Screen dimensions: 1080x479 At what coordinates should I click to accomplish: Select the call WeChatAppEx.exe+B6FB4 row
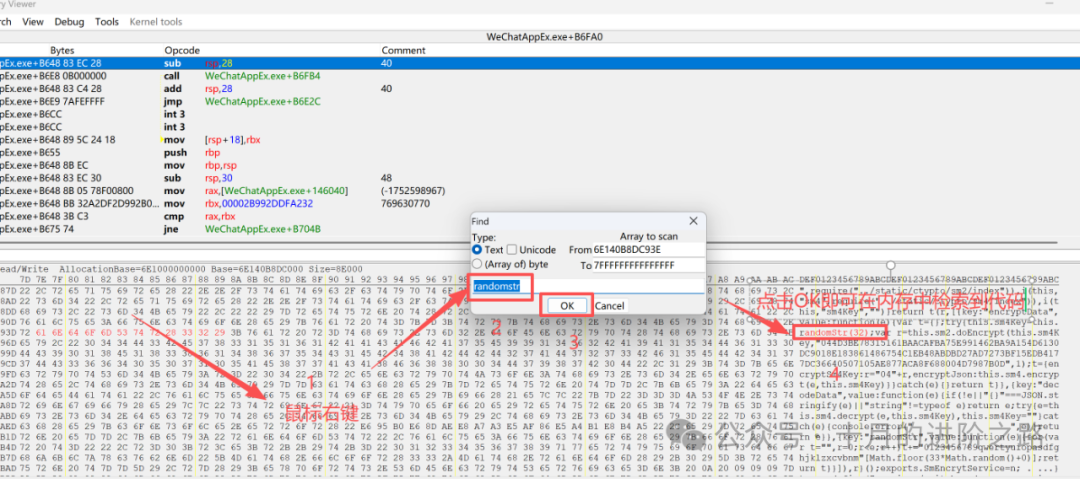coord(540,76)
